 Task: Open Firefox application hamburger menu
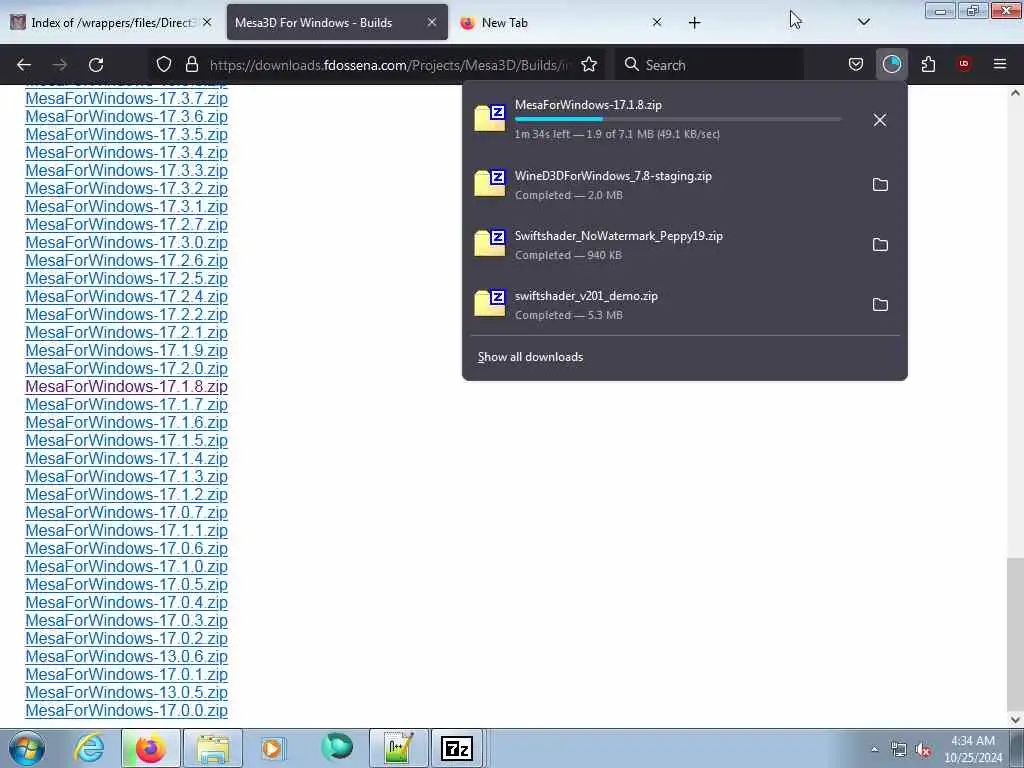point(1000,64)
